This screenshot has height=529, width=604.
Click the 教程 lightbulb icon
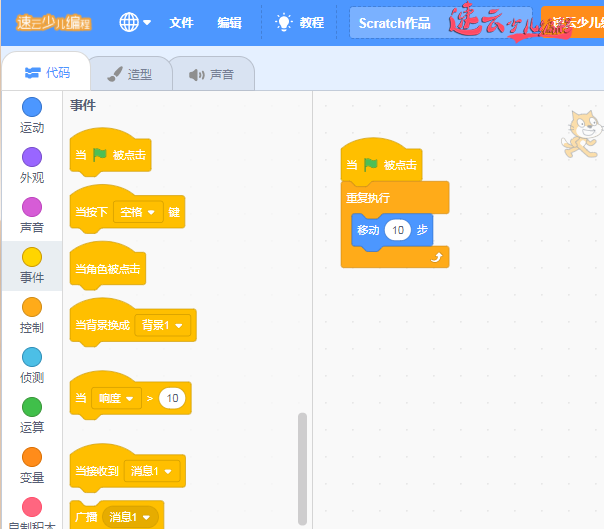pyautogui.click(x=285, y=22)
